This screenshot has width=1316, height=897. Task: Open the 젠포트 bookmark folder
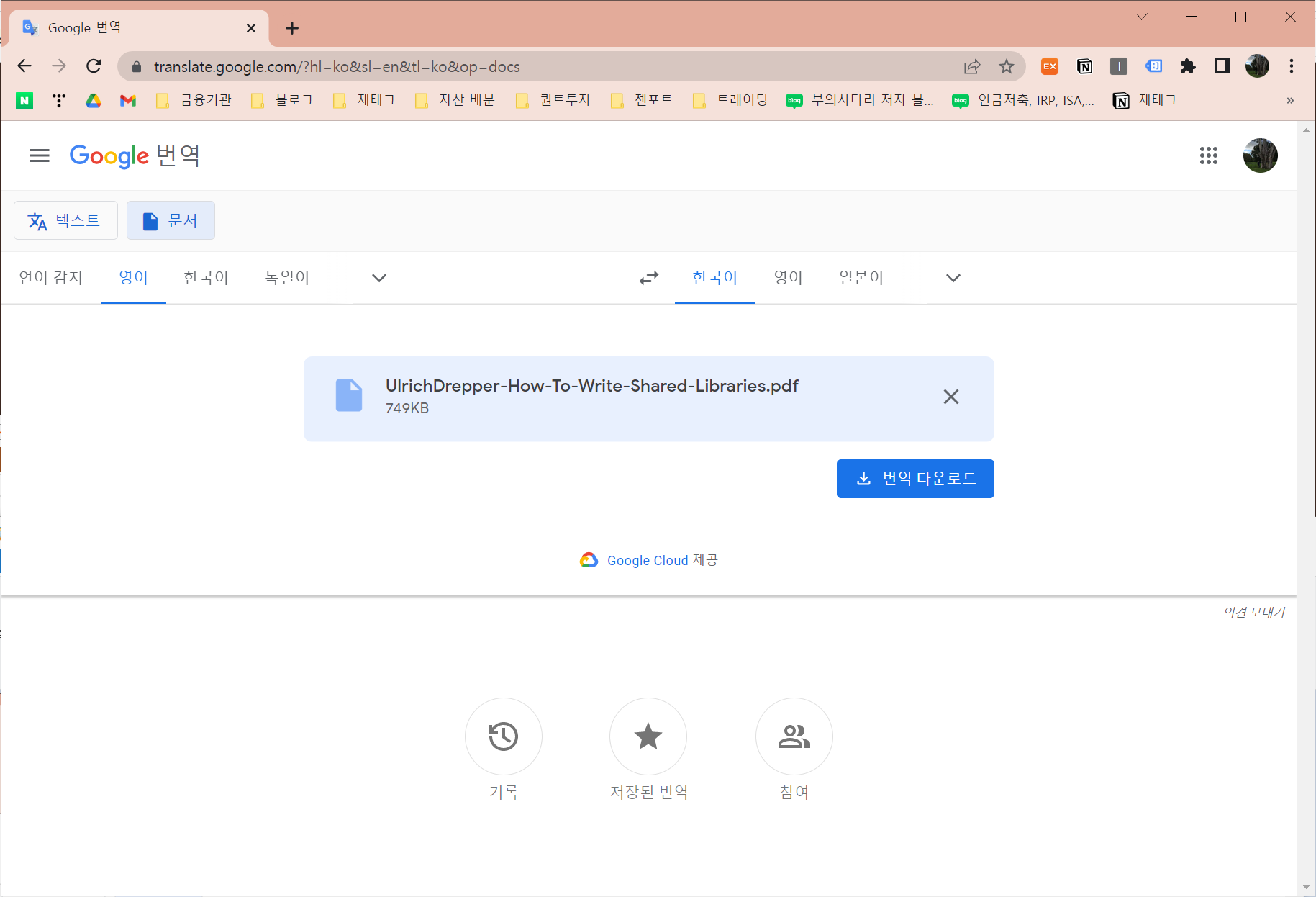point(642,100)
